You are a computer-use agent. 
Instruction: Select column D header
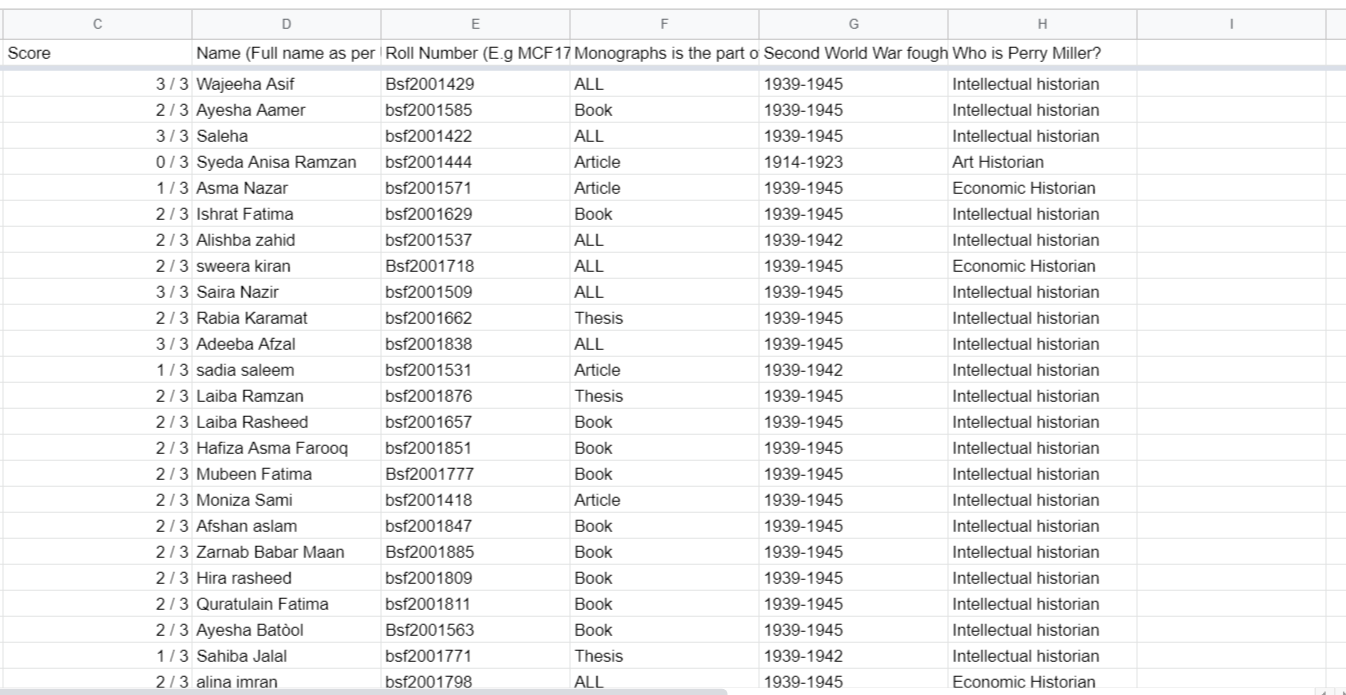[286, 24]
